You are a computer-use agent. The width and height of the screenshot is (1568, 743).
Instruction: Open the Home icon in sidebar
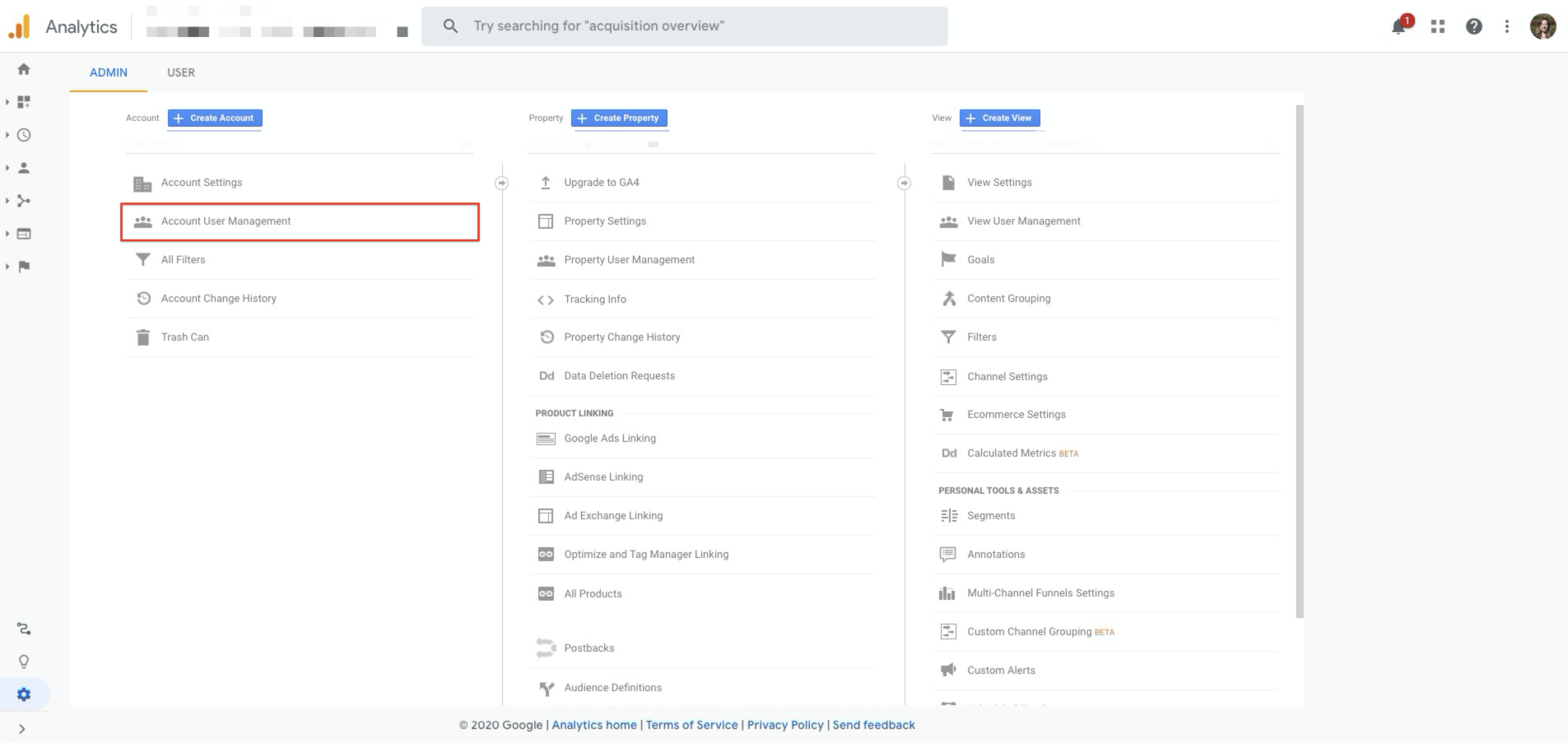(24, 69)
